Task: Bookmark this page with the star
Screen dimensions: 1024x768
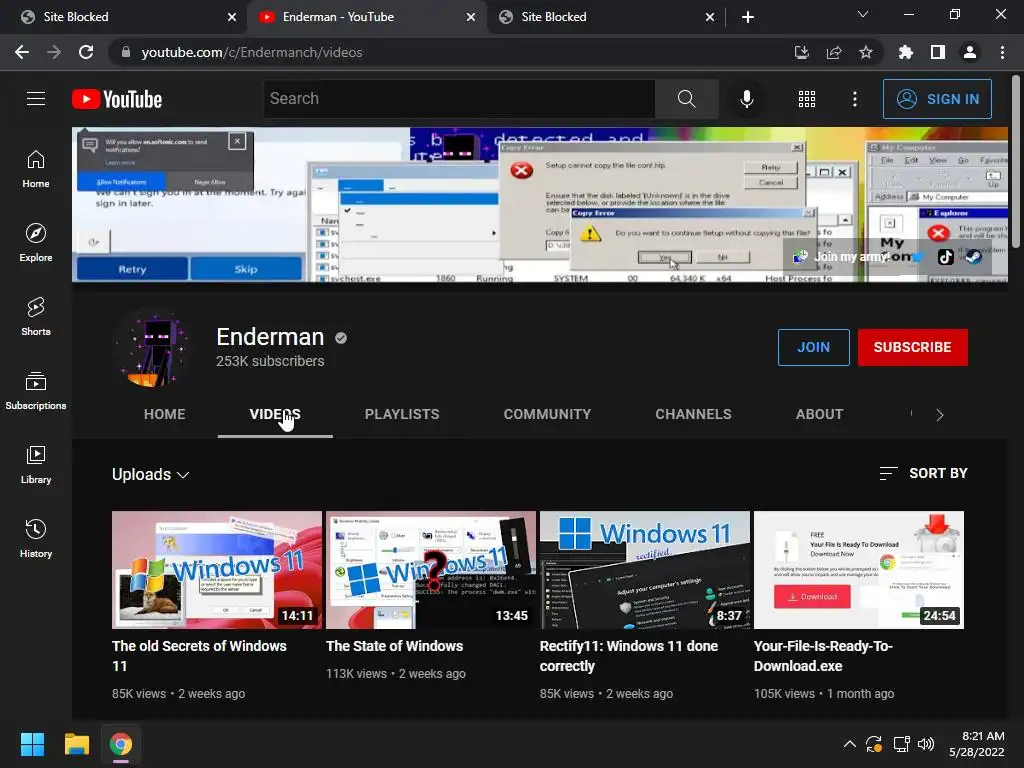Action: 866,52
